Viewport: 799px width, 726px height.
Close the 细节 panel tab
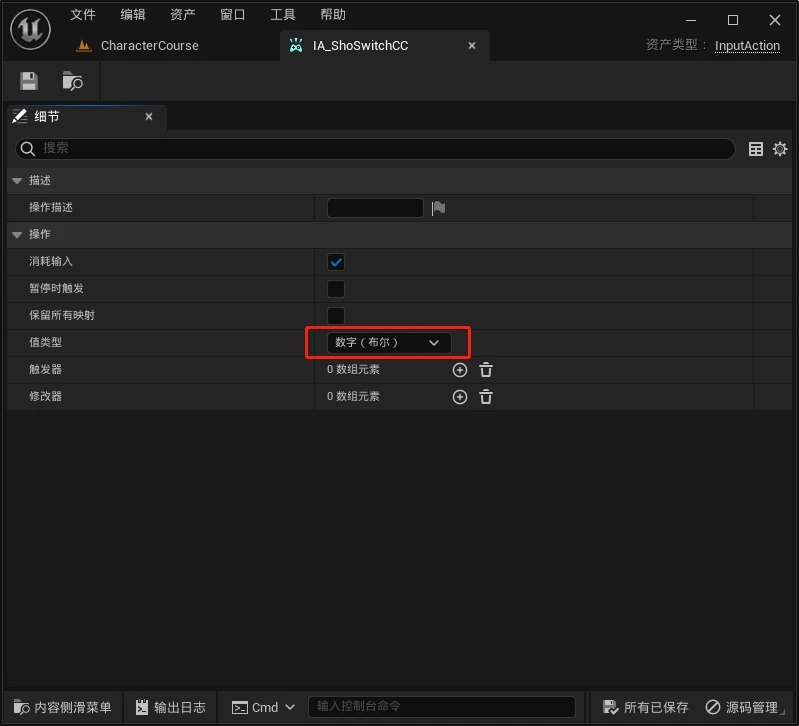(x=149, y=117)
